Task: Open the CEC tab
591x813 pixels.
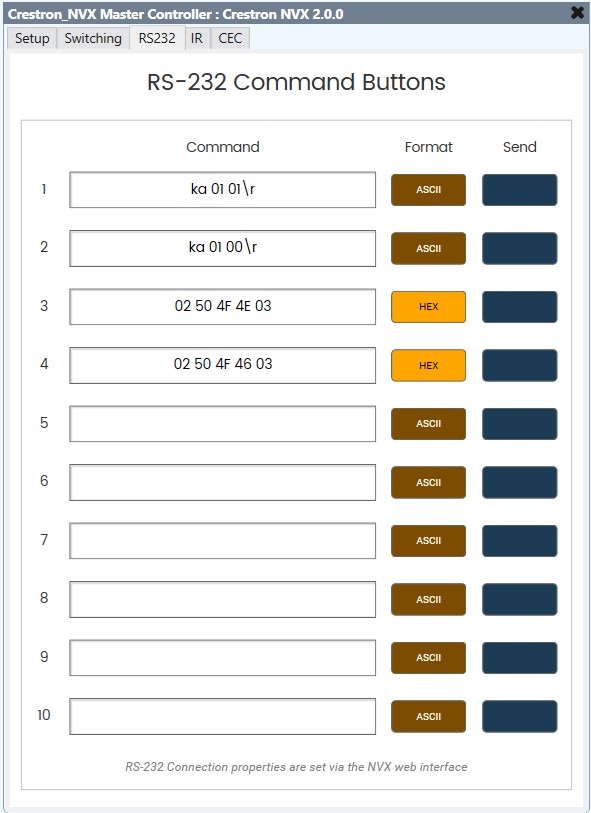Action: 230,38
